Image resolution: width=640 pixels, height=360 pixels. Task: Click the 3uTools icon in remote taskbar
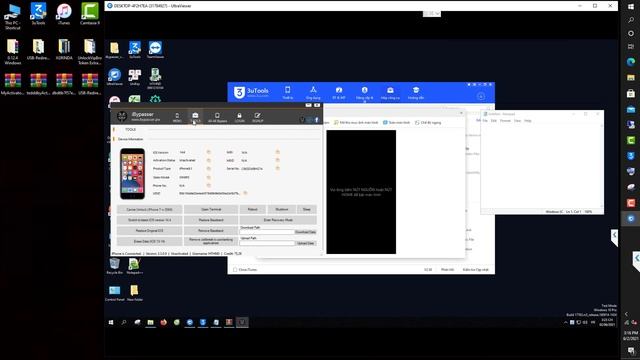[x=203, y=322]
